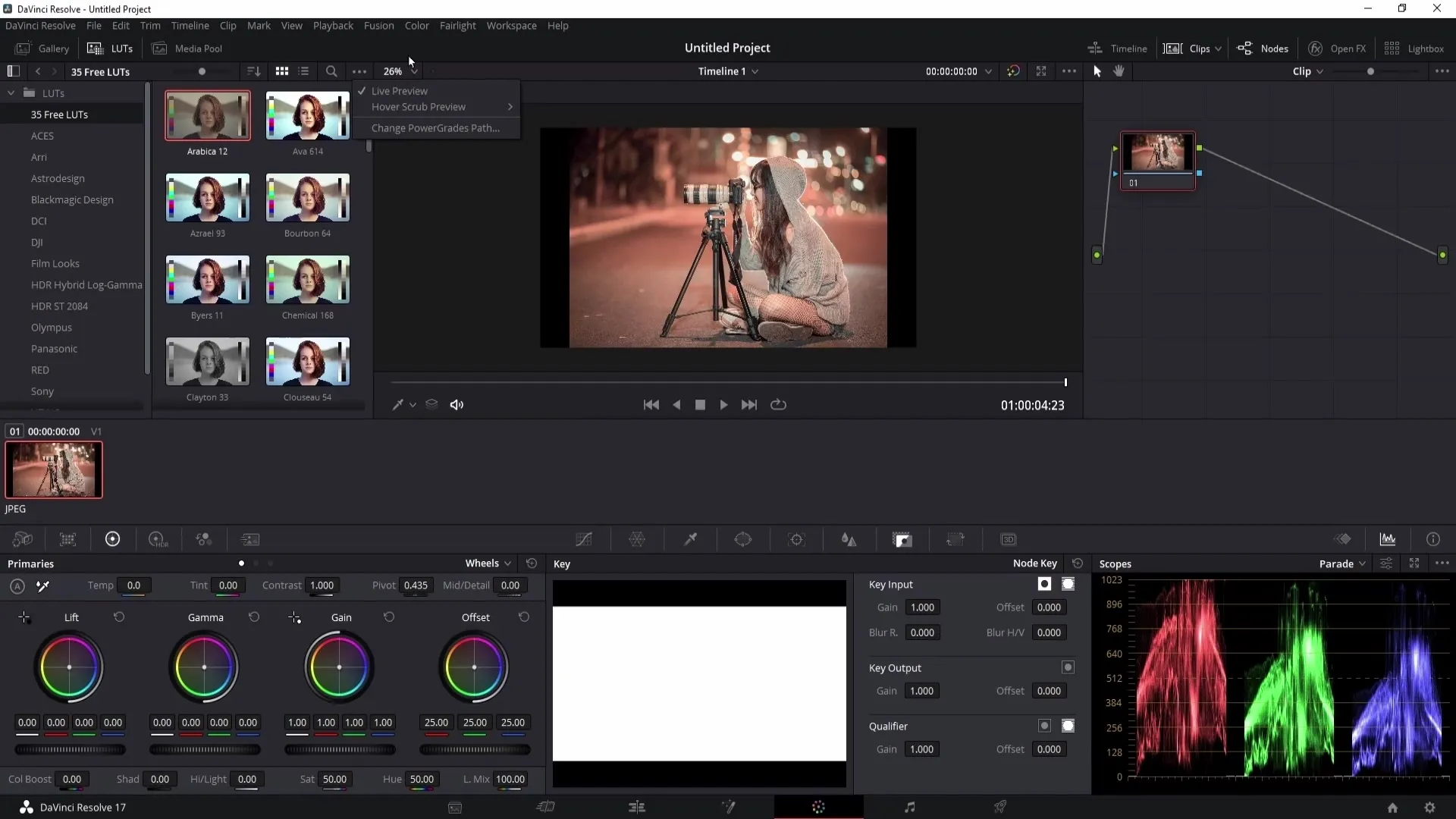Select the Color Warper tool icon
Image resolution: width=1456 pixels, height=819 pixels.
coord(636,539)
